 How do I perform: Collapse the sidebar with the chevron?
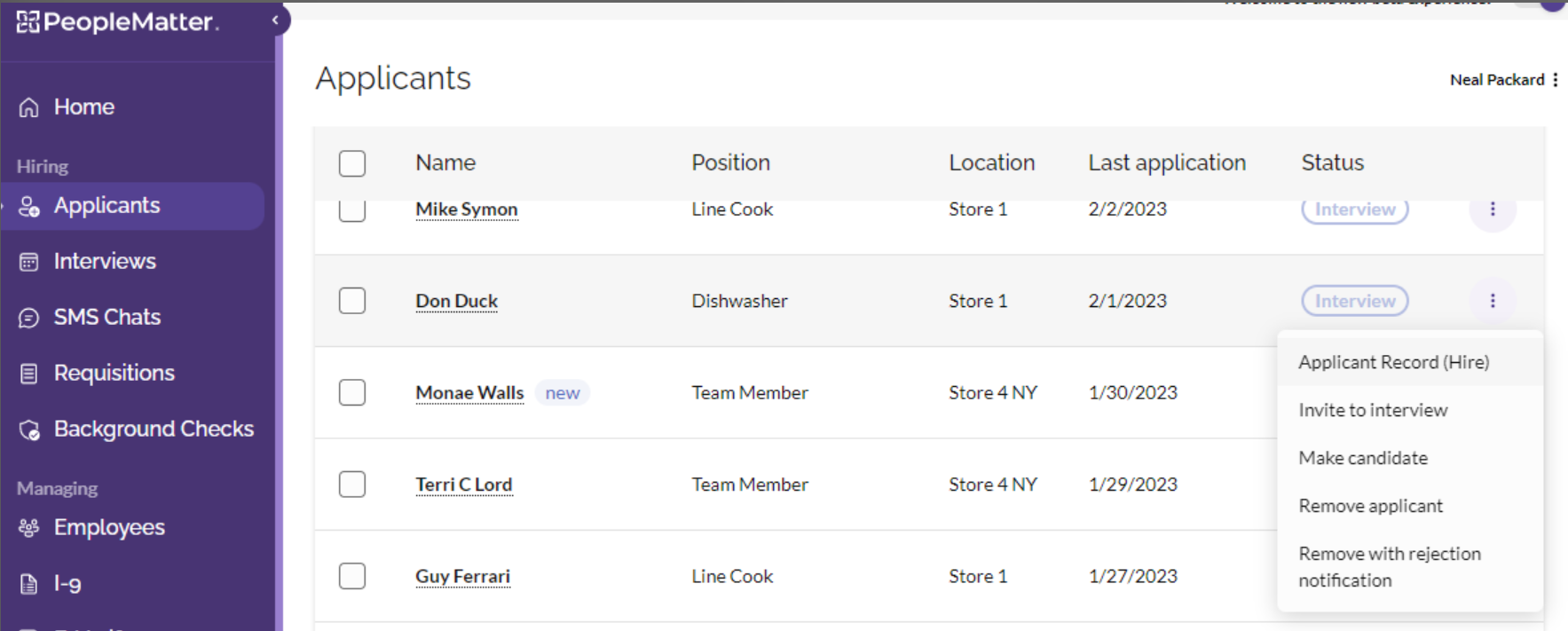pos(275,20)
